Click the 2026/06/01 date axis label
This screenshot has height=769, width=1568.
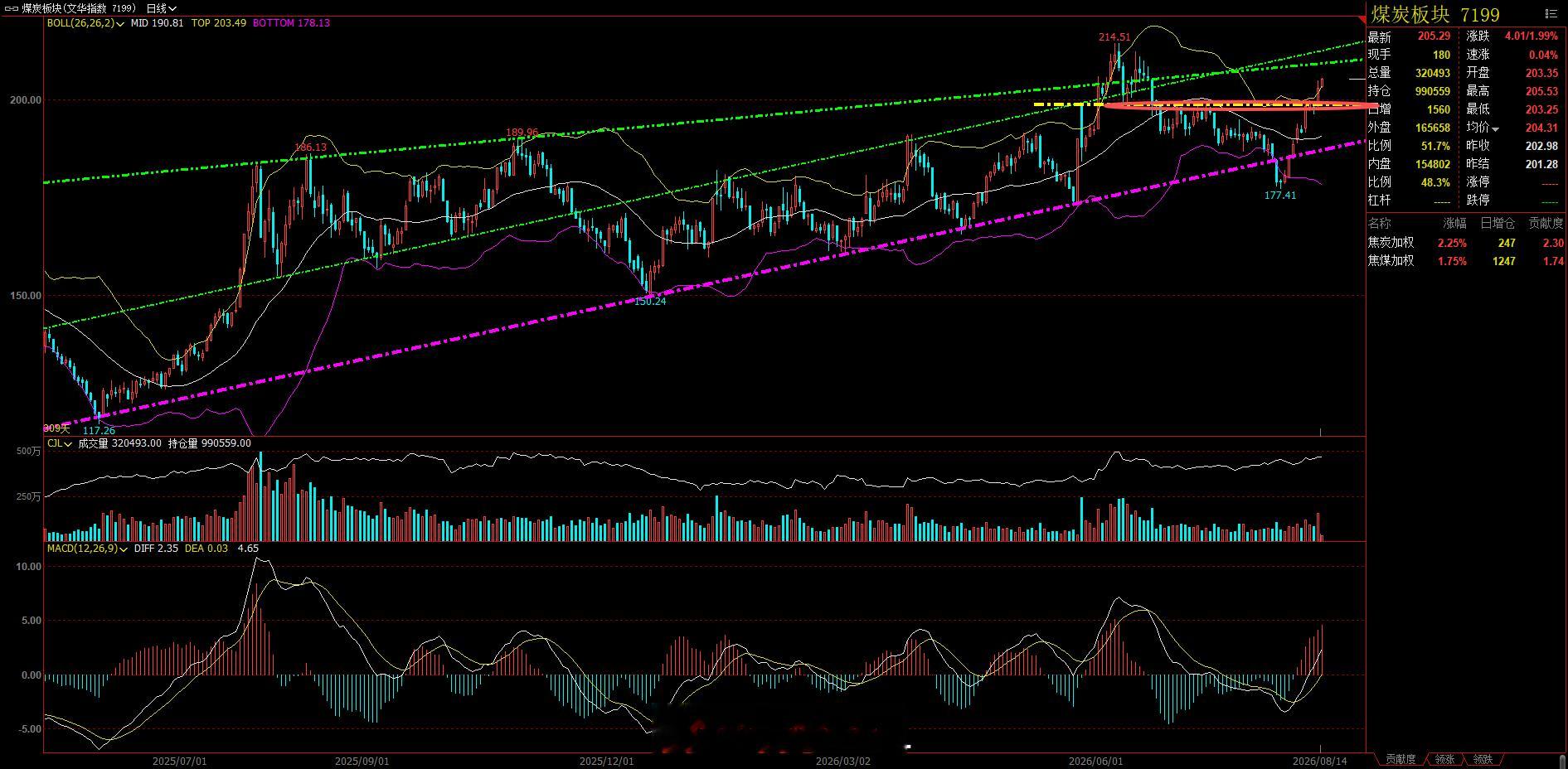pos(1095,761)
